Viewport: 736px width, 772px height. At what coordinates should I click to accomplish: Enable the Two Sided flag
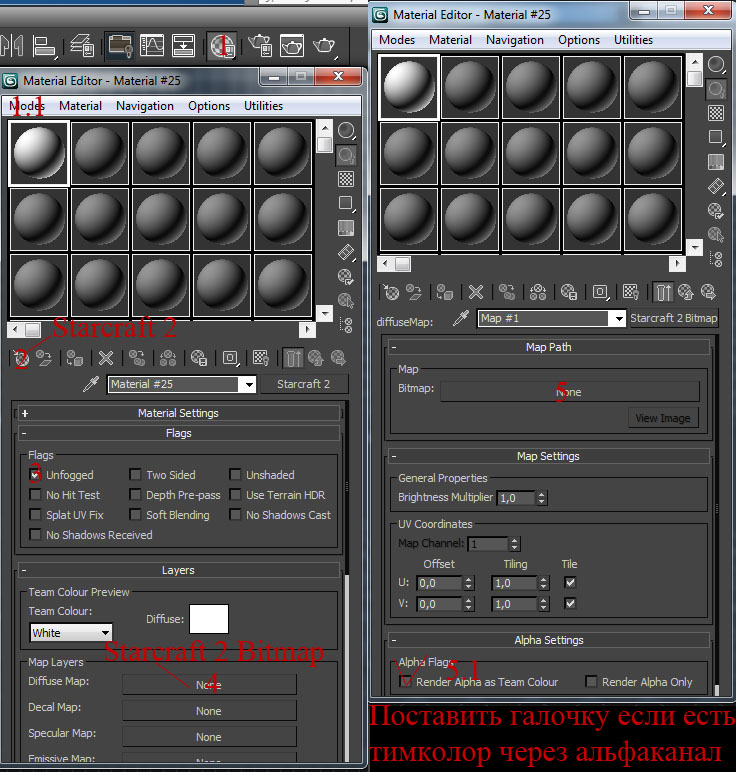135,475
